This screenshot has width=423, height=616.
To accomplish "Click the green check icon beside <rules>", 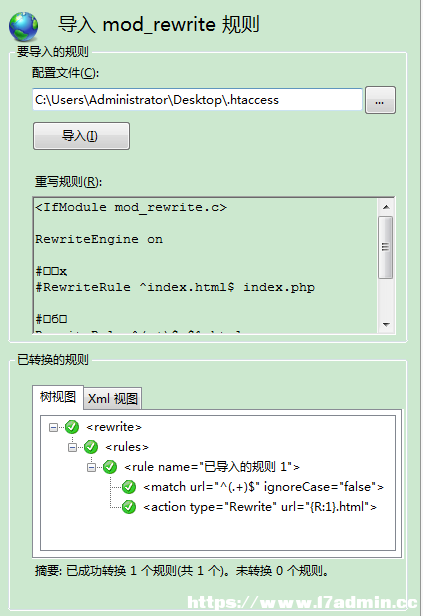I will [91, 447].
